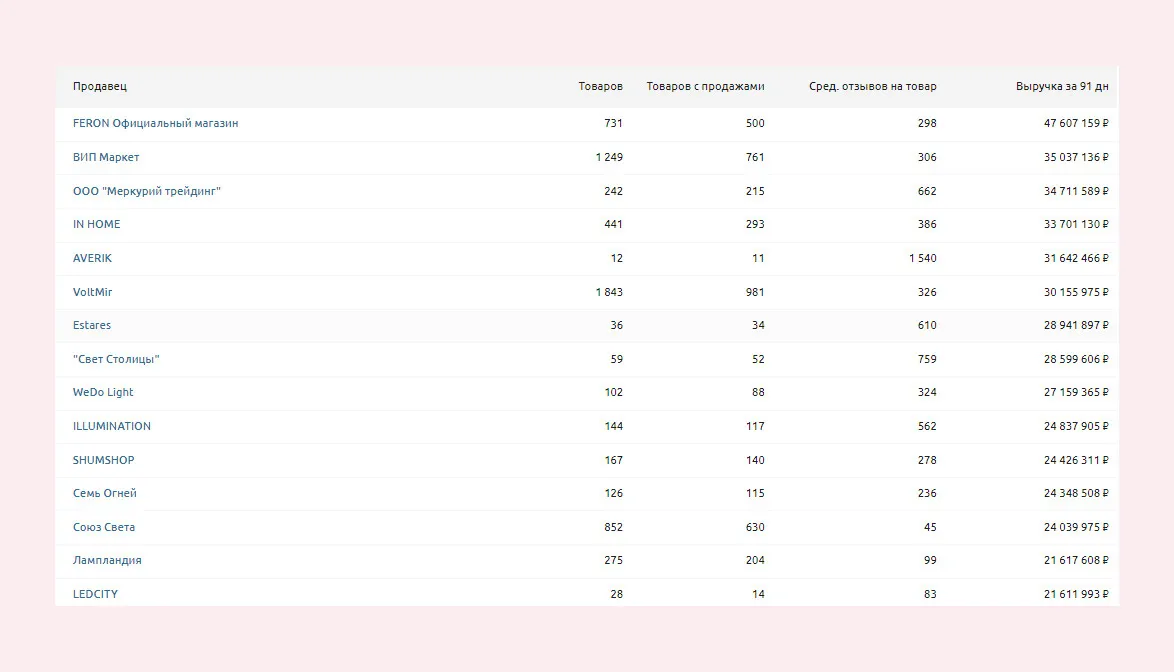1174x672 pixels.
Task: Click Estares seller link
Action: point(92,326)
